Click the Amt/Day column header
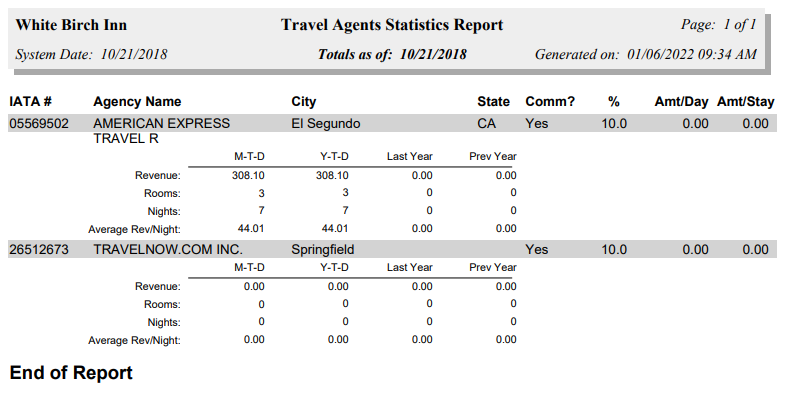This screenshot has width=785, height=396. pyautogui.click(x=681, y=102)
